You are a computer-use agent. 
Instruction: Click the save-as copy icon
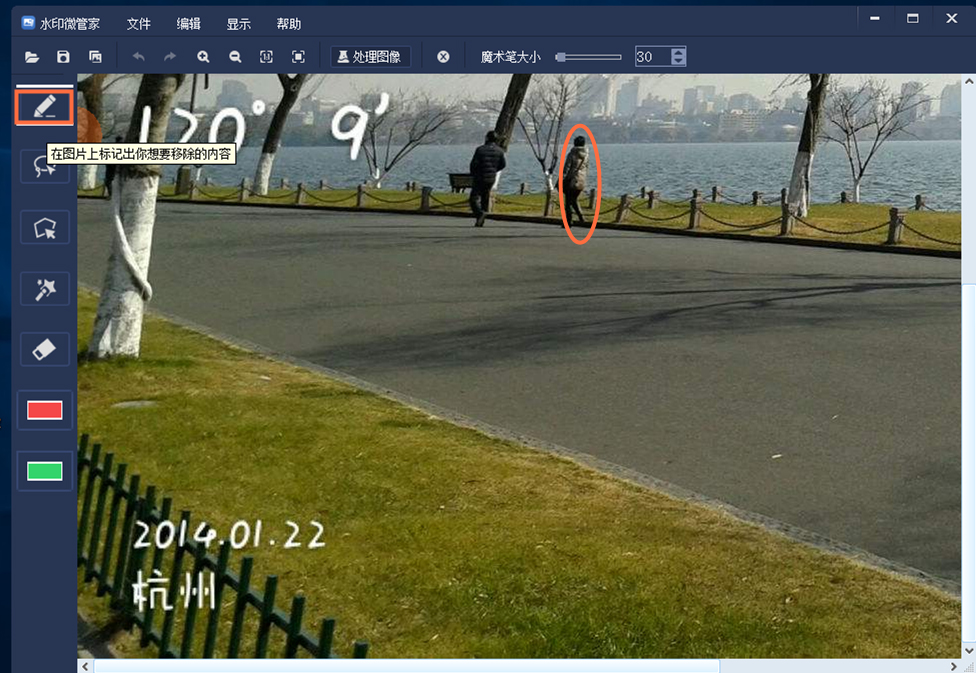point(95,57)
